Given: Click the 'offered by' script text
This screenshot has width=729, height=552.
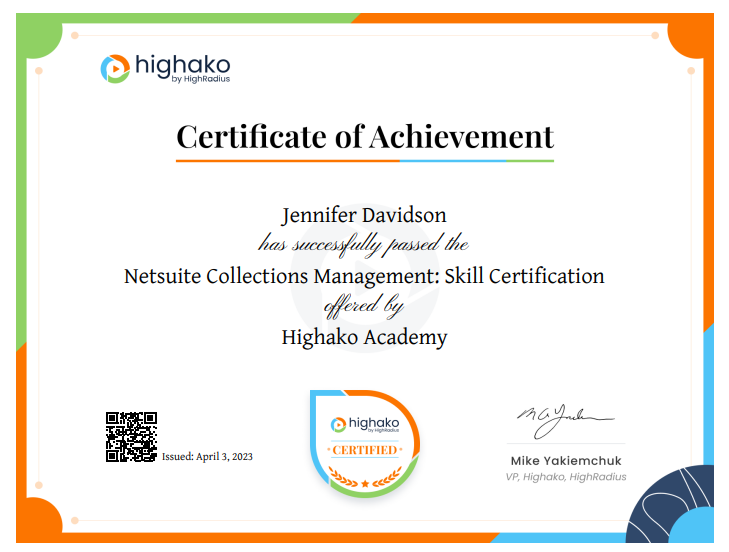Looking at the screenshot, I should pos(364,306).
